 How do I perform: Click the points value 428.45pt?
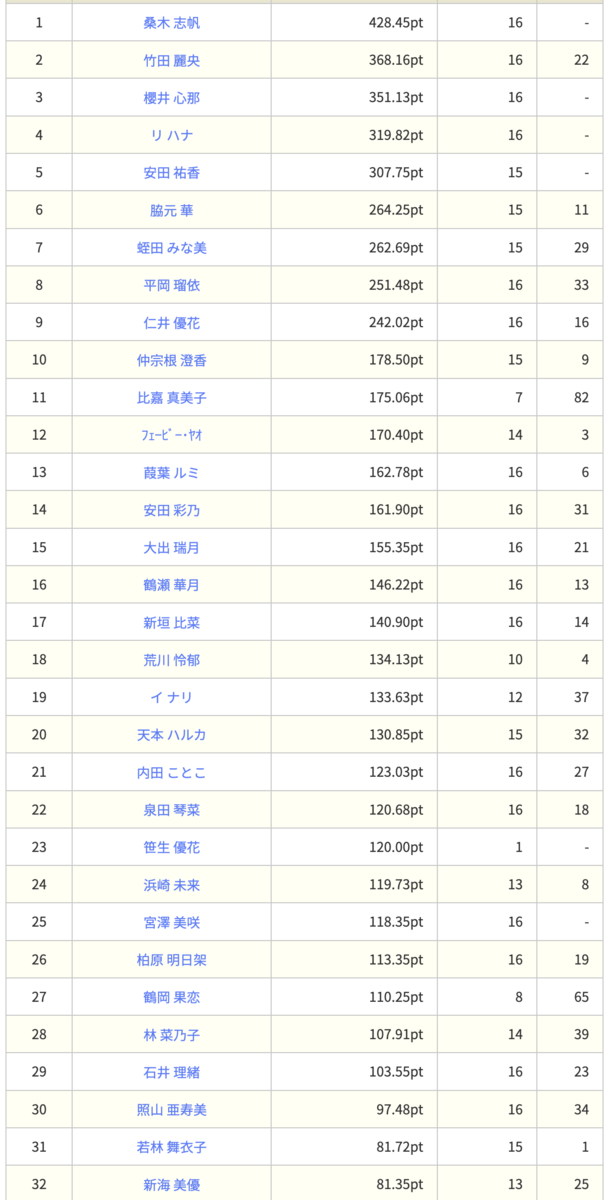tap(397, 23)
